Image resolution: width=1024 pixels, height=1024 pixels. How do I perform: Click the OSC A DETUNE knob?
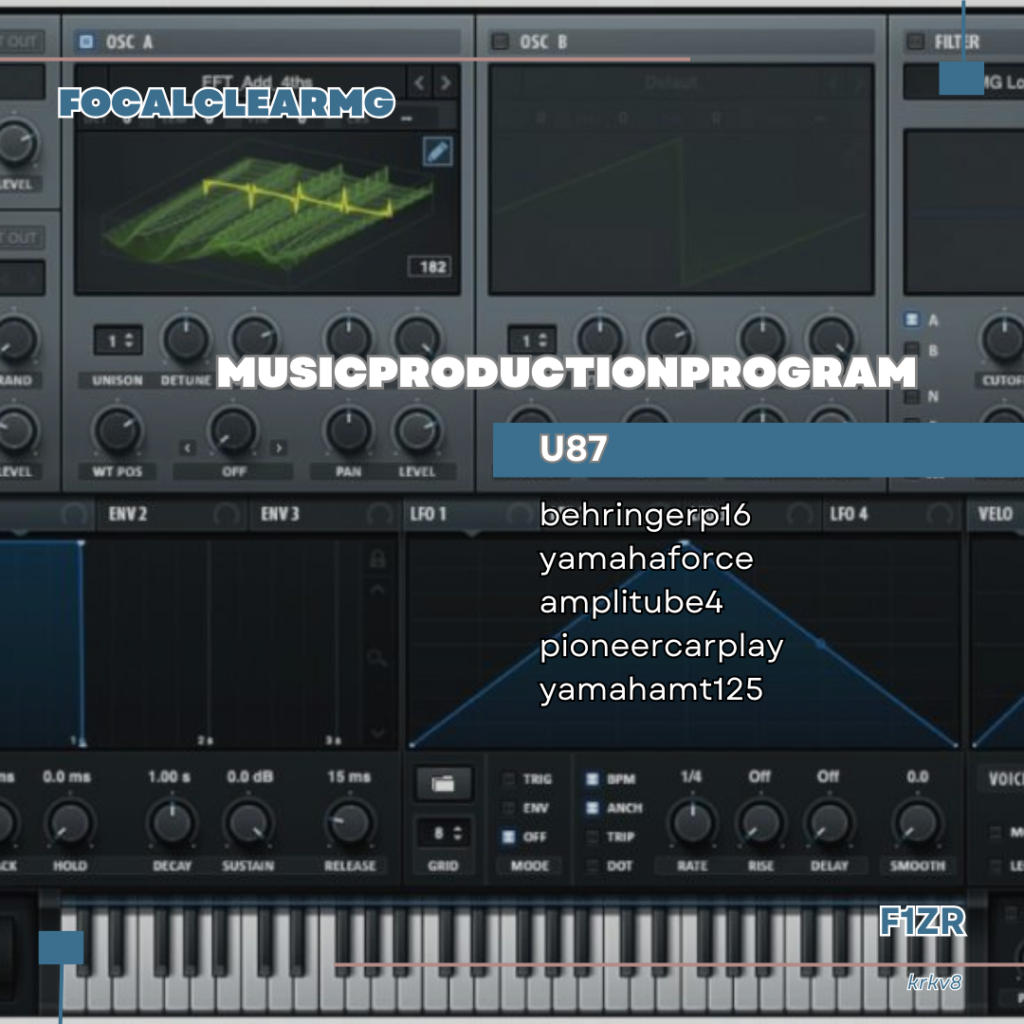tap(186, 340)
